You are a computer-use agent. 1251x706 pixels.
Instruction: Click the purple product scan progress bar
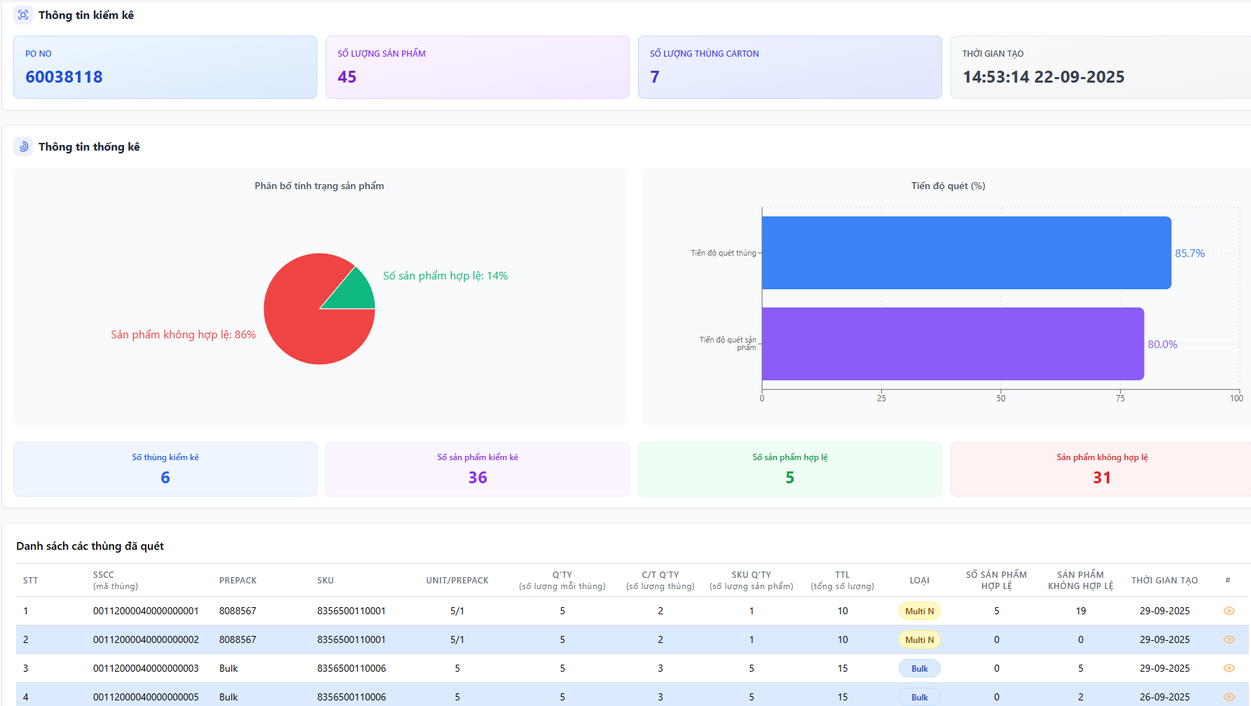(952, 344)
